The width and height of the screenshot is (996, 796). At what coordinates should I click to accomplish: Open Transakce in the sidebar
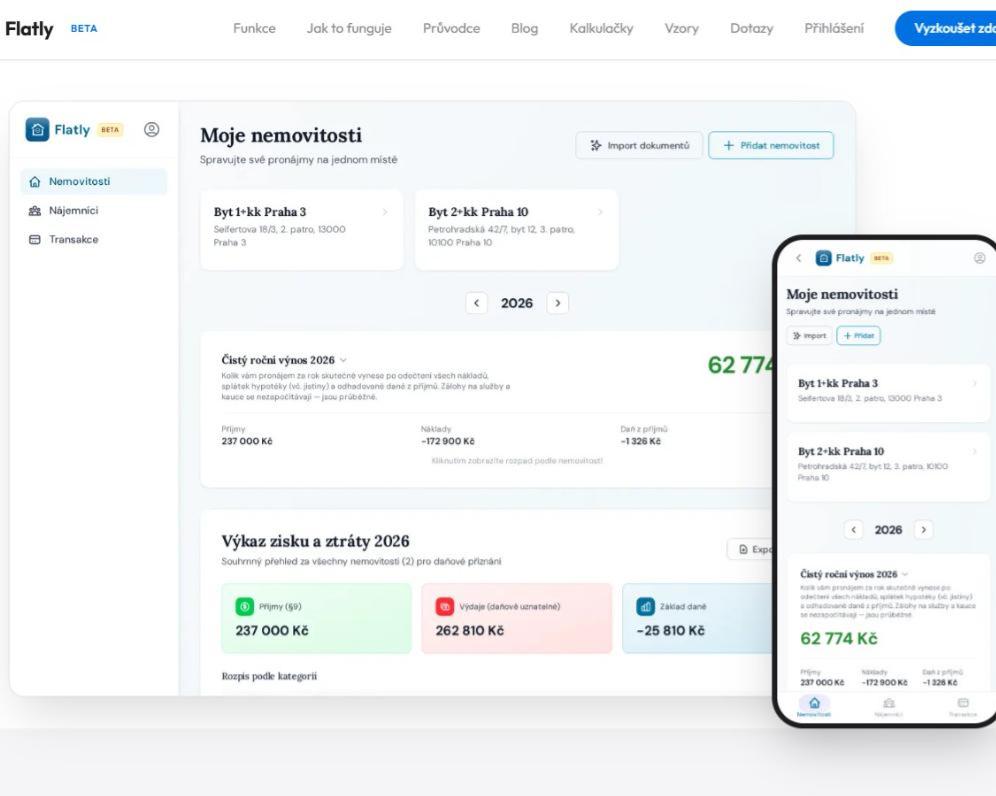pyautogui.click(x=94, y=239)
